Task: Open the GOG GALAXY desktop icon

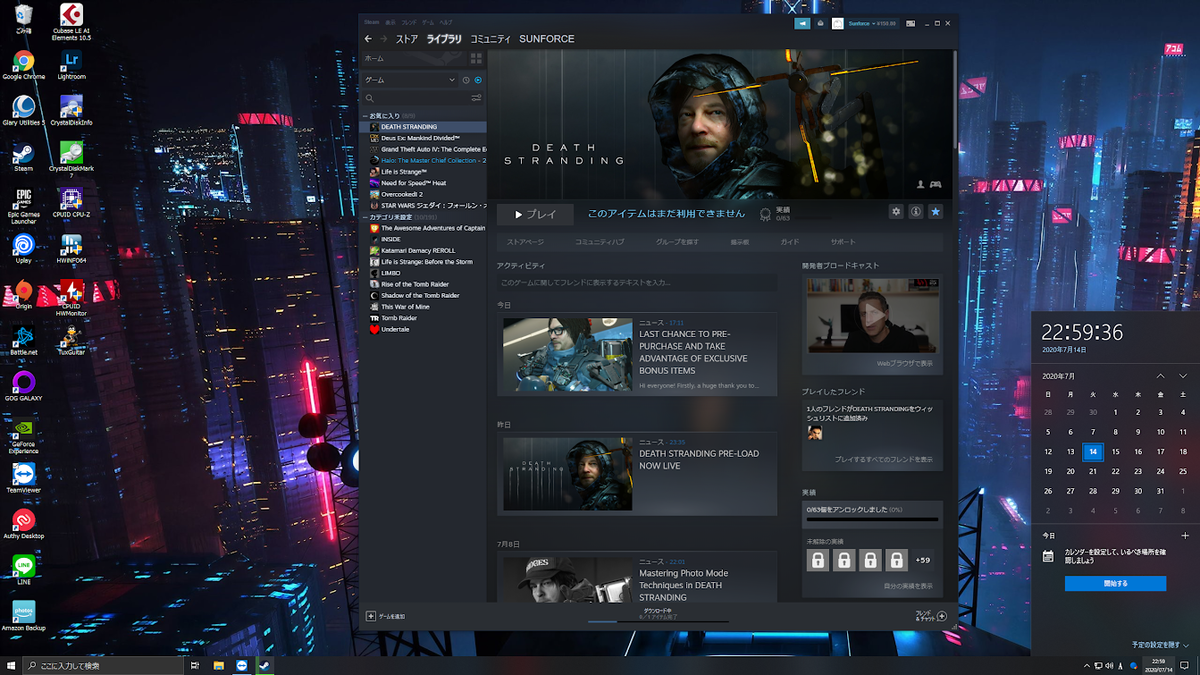Action: pos(24,387)
